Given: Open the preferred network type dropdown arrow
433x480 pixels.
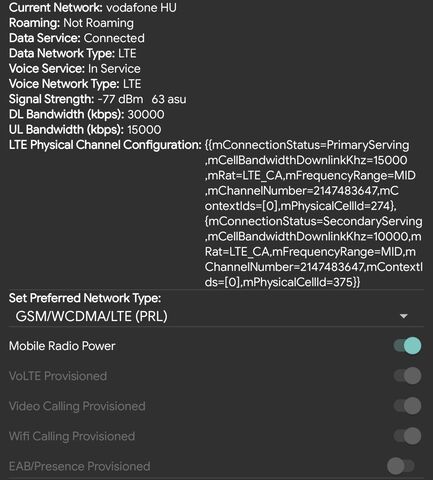Looking at the screenshot, I should pos(404,316).
